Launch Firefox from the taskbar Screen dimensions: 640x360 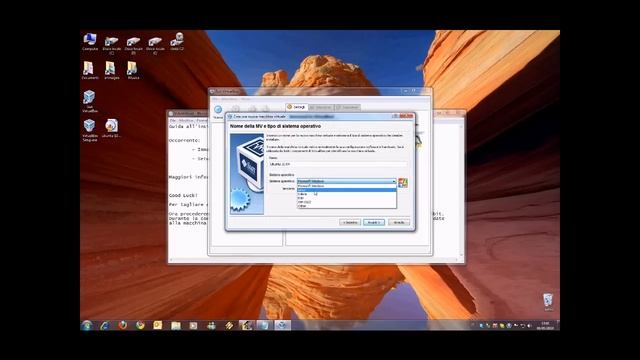tap(122, 325)
